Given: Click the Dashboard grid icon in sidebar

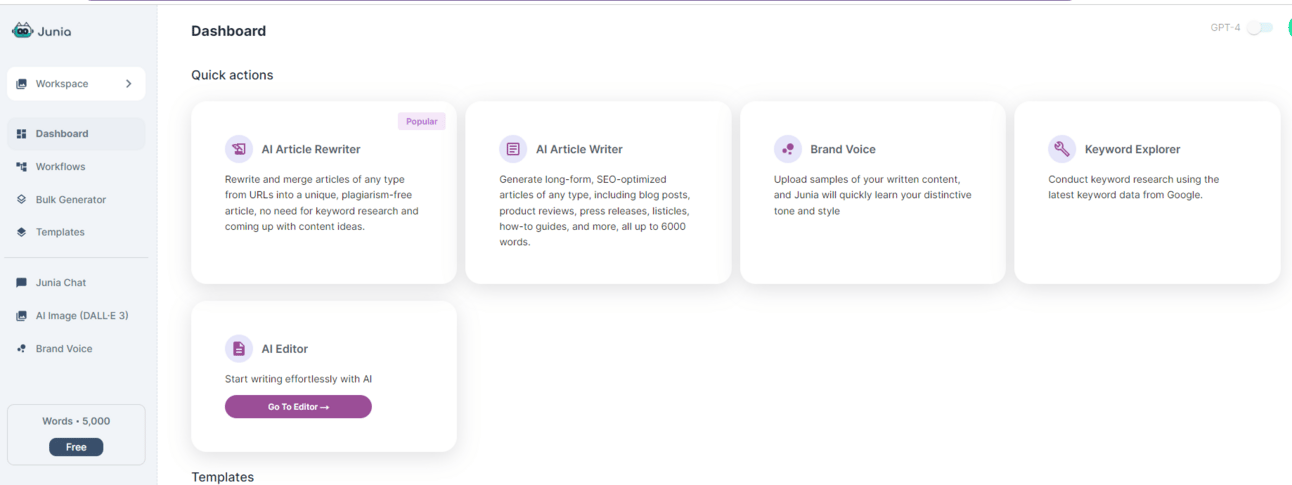Looking at the screenshot, I should tap(21, 134).
